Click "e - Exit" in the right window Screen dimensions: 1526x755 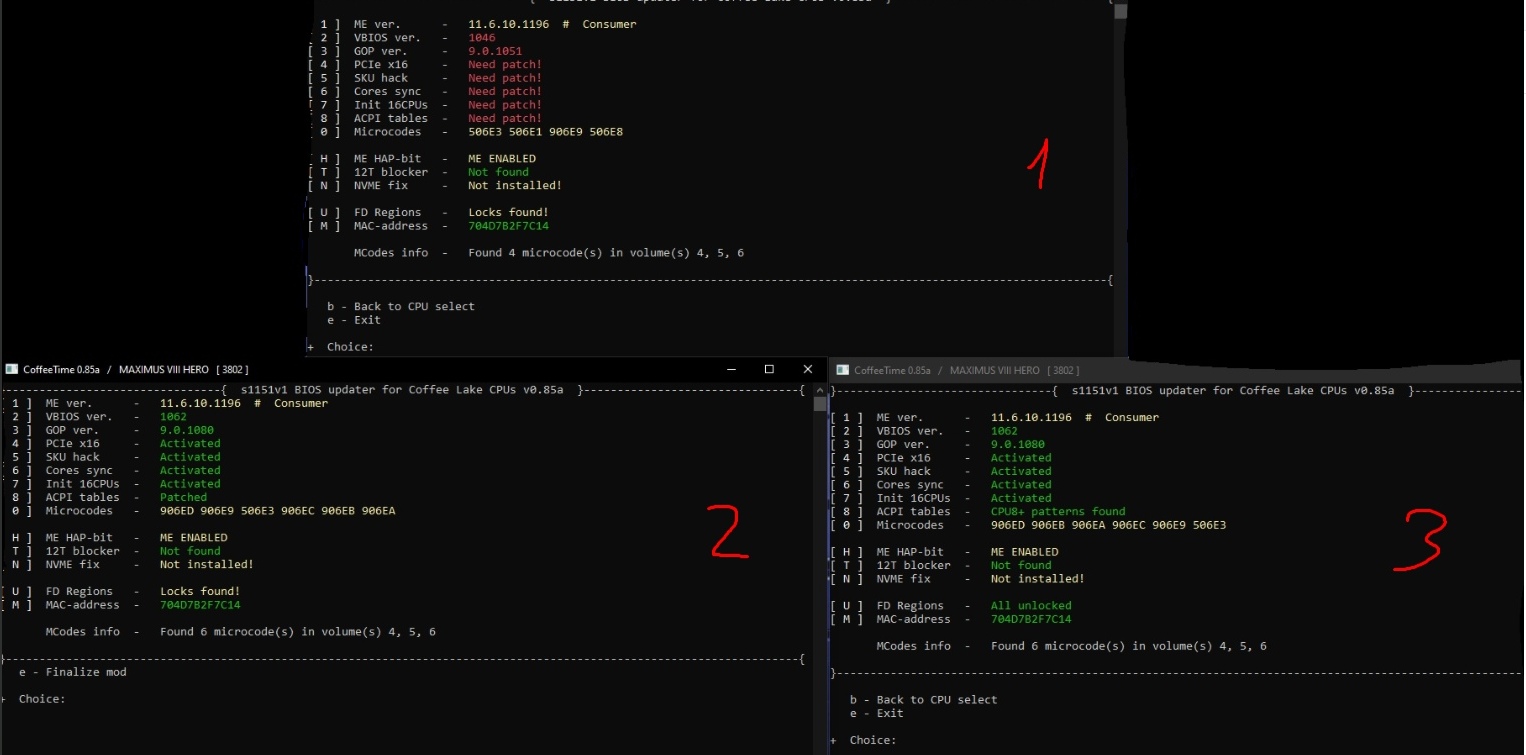pyautogui.click(x=877, y=713)
